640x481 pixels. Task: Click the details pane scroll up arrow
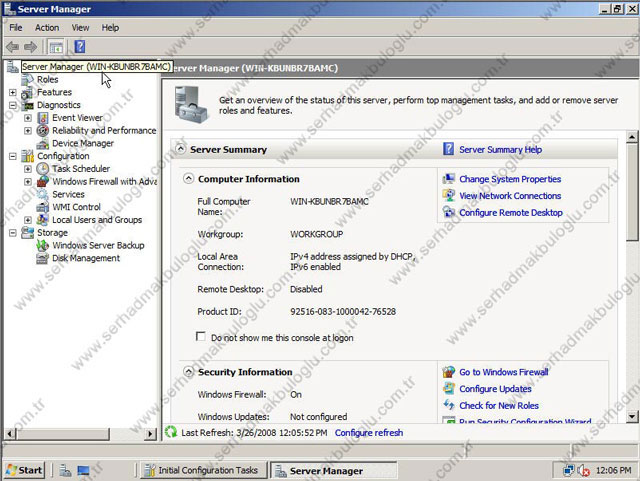631,137
